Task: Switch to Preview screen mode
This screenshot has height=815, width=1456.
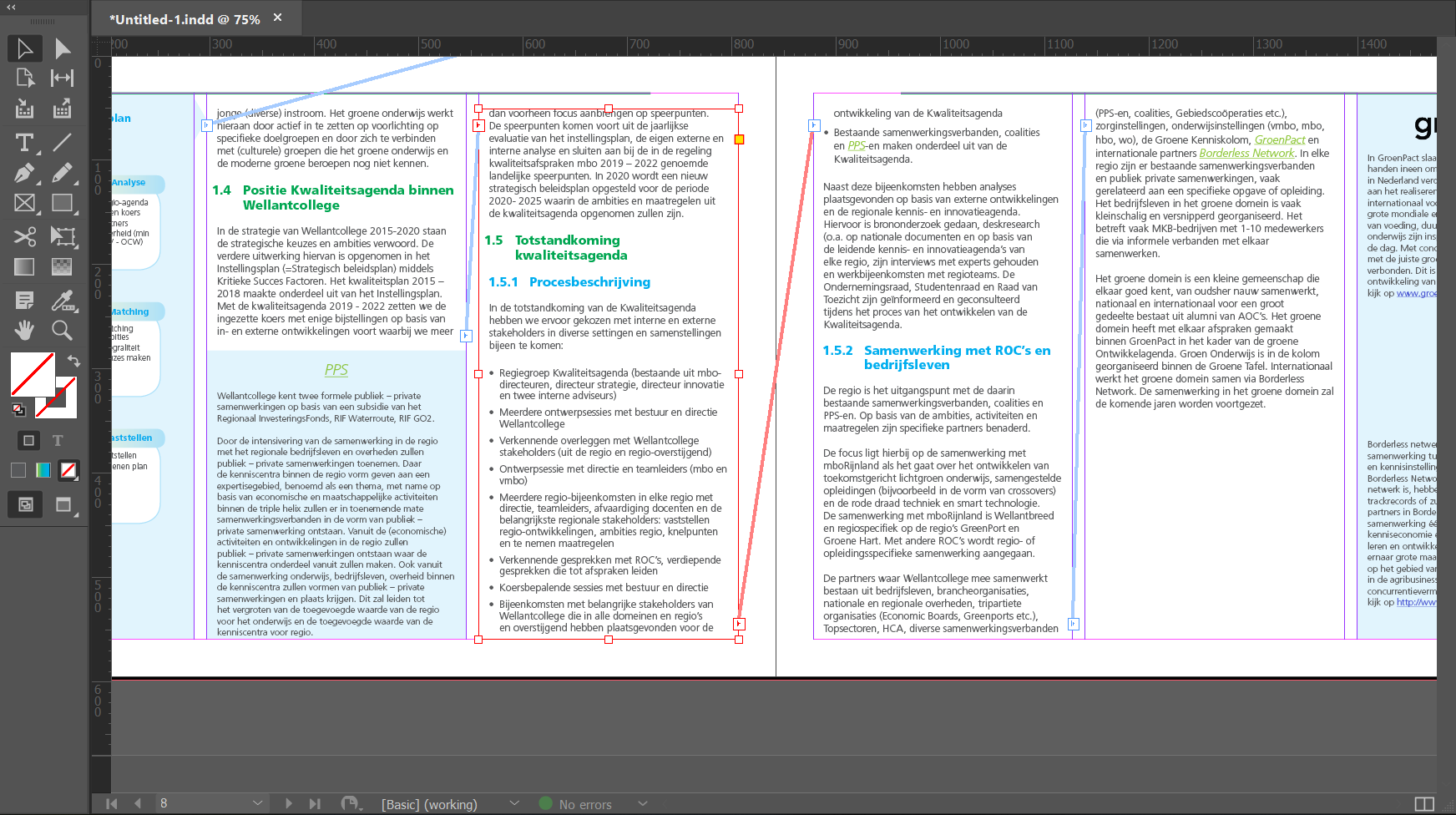Action: click(x=63, y=504)
